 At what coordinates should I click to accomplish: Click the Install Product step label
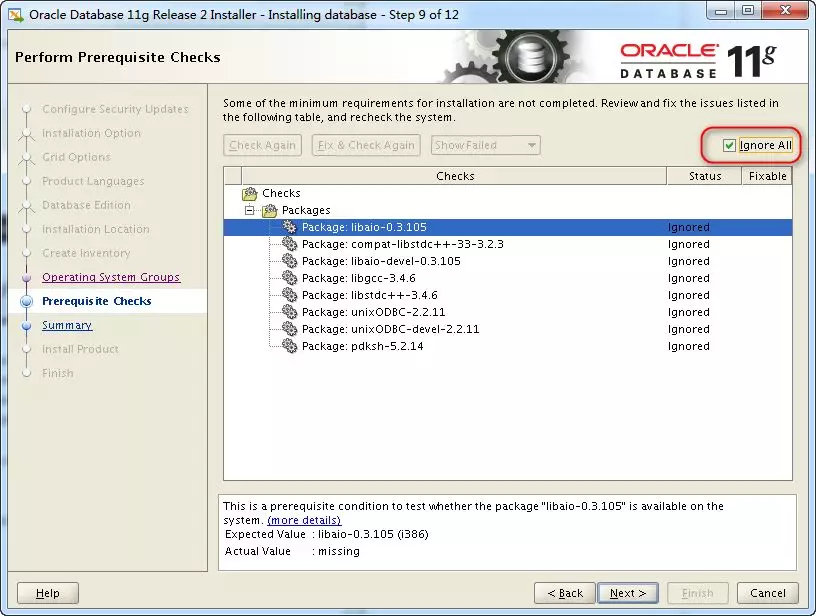(80, 349)
